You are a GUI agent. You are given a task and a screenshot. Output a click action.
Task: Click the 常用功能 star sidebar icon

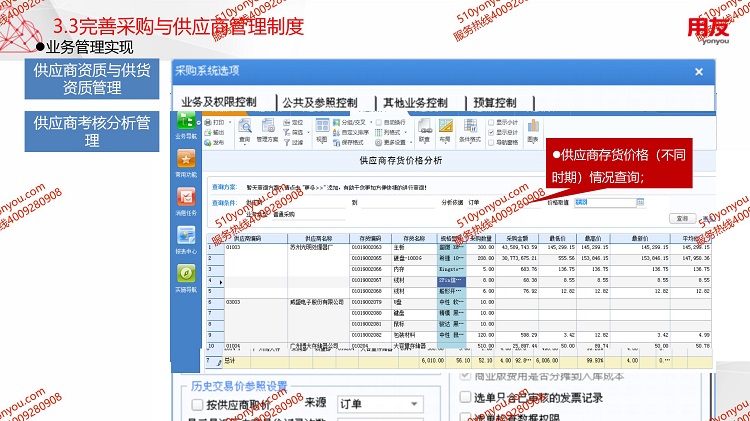[186, 162]
